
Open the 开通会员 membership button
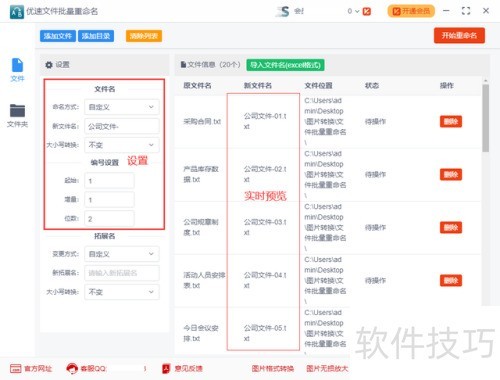pyautogui.click(x=411, y=11)
